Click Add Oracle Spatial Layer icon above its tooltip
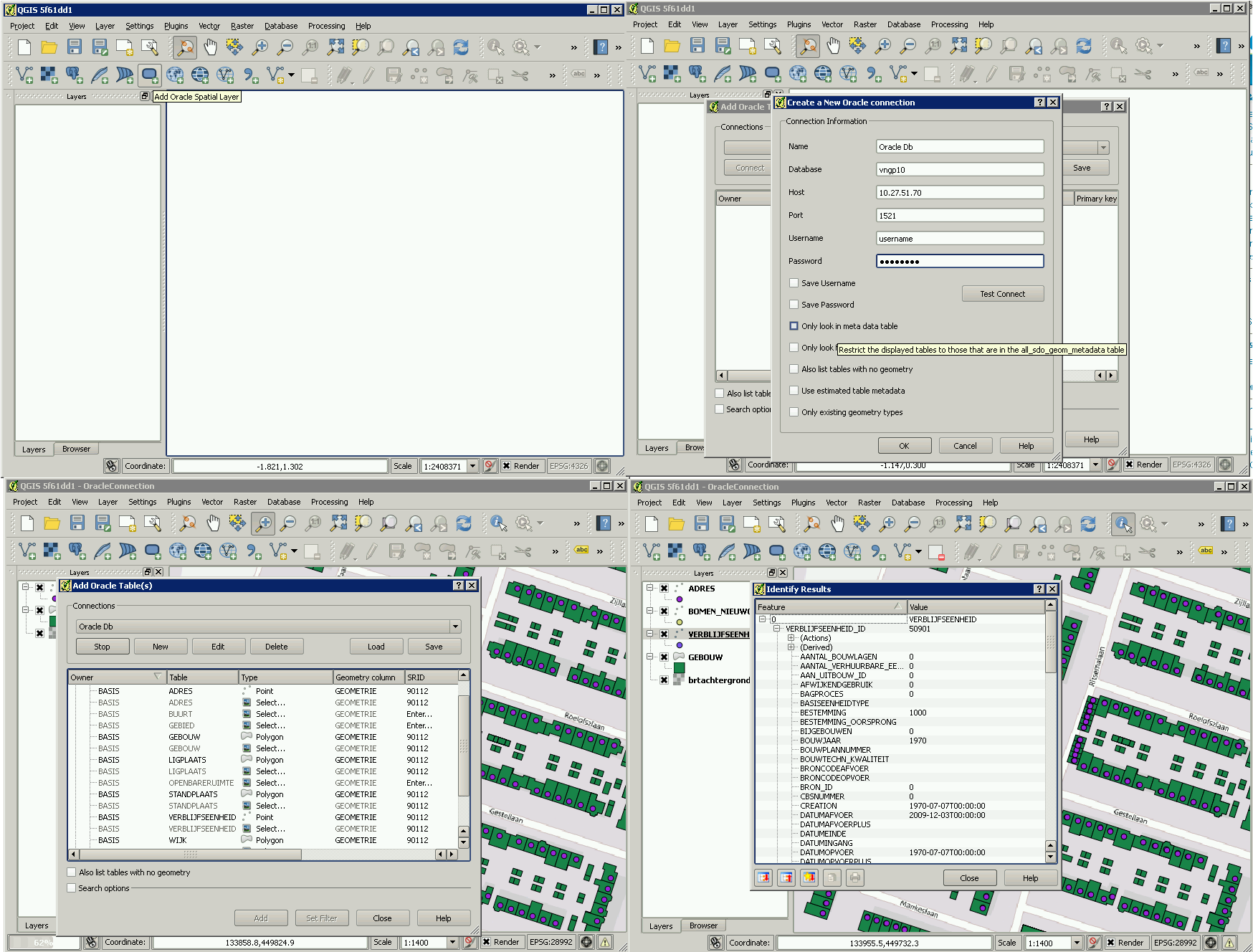 (150, 75)
